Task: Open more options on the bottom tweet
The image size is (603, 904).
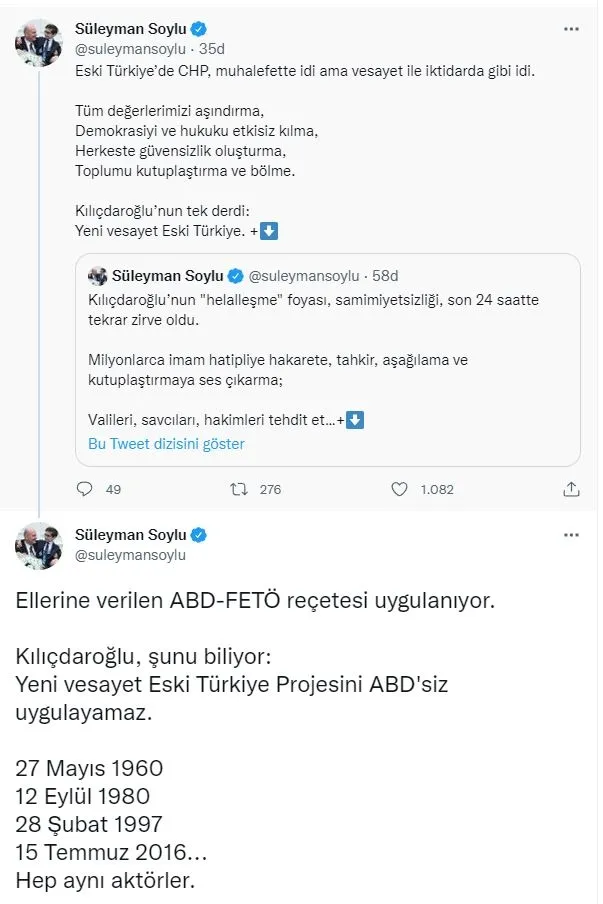Action: [x=571, y=534]
